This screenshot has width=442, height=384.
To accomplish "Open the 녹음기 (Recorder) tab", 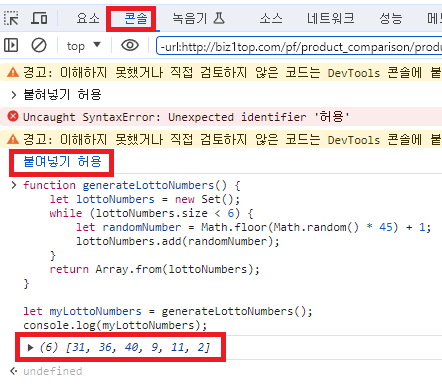I will pos(198,18).
